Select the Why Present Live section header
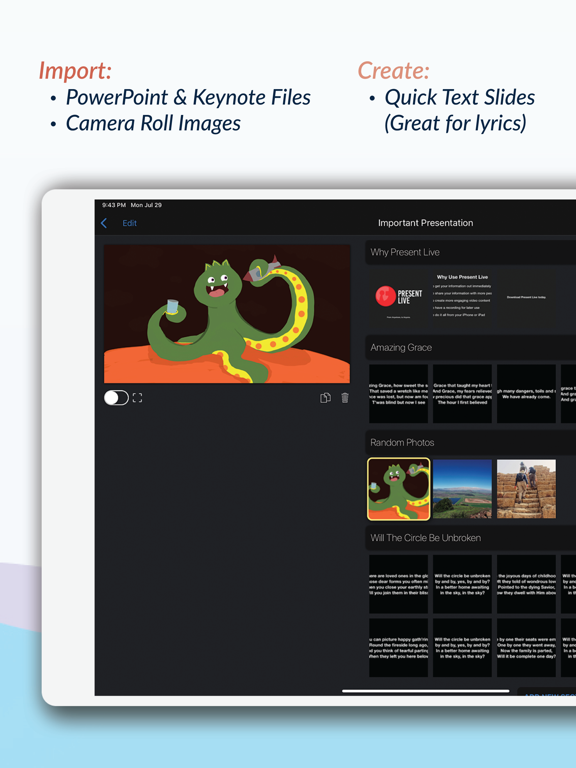Viewport: 576px width, 768px height. (471, 252)
